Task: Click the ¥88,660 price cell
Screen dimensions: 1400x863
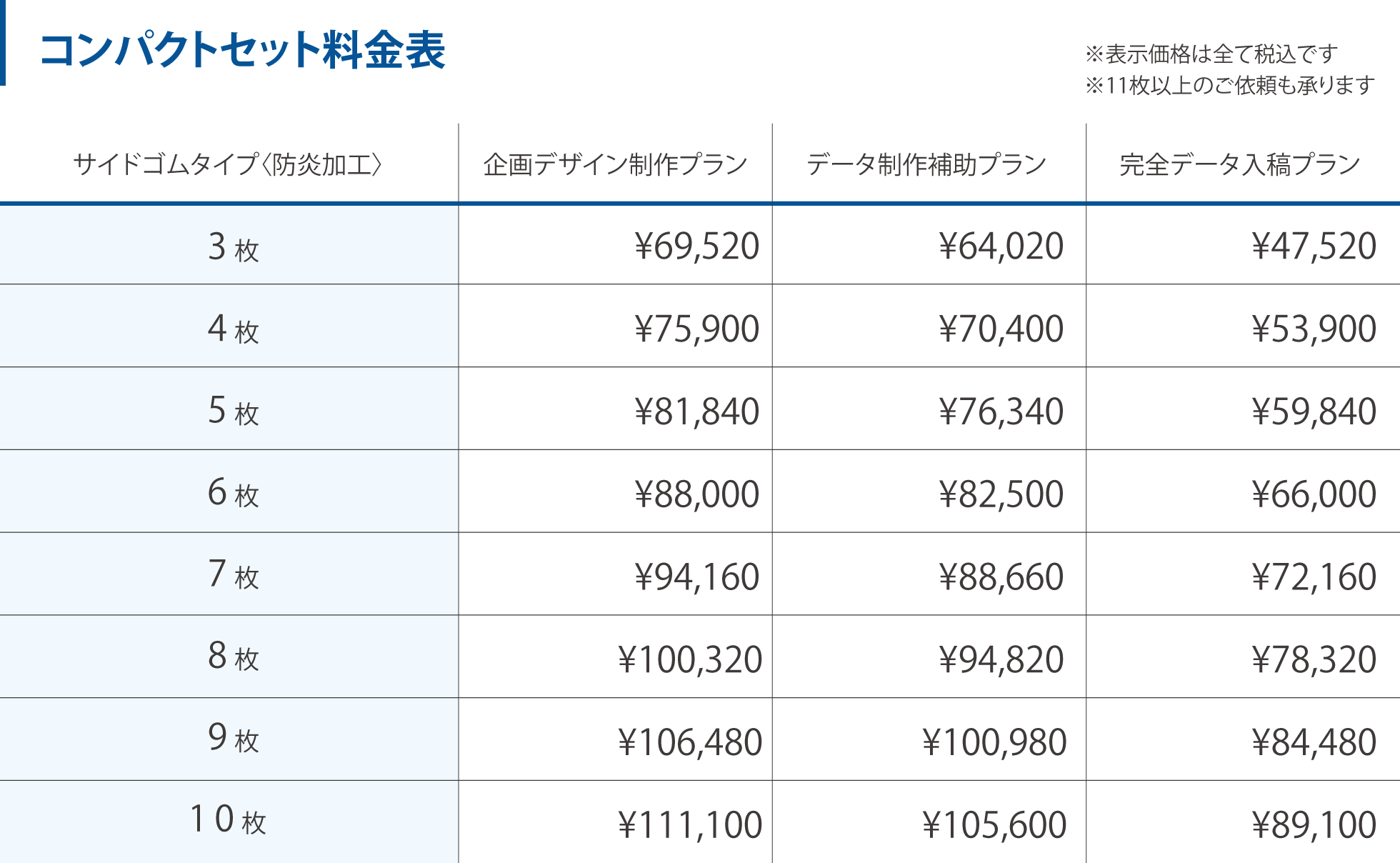Action: 1001,577
